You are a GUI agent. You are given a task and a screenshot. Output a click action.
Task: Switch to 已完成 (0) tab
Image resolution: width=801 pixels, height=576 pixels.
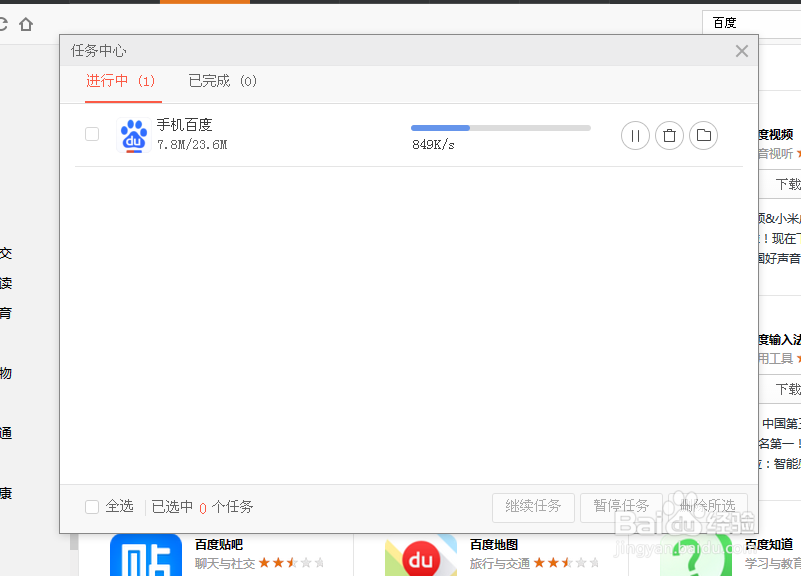[223, 81]
